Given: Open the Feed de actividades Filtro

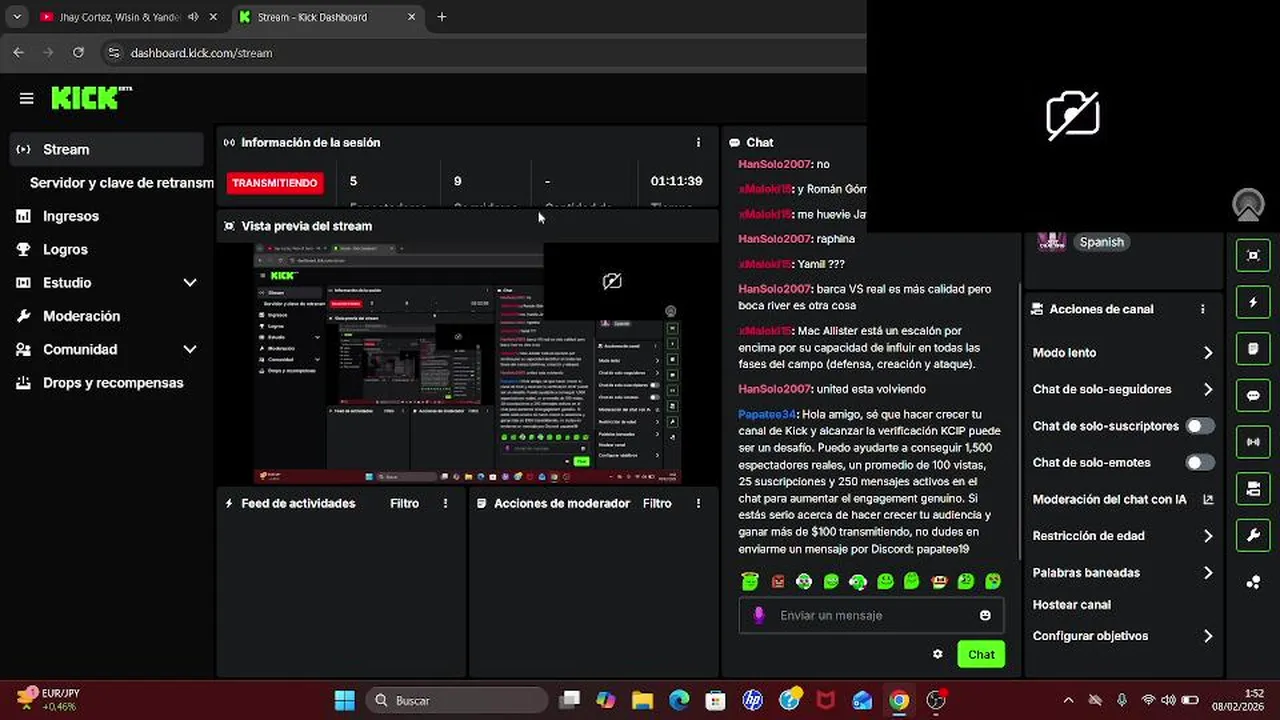Looking at the screenshot, I should [x=404, y=503].
